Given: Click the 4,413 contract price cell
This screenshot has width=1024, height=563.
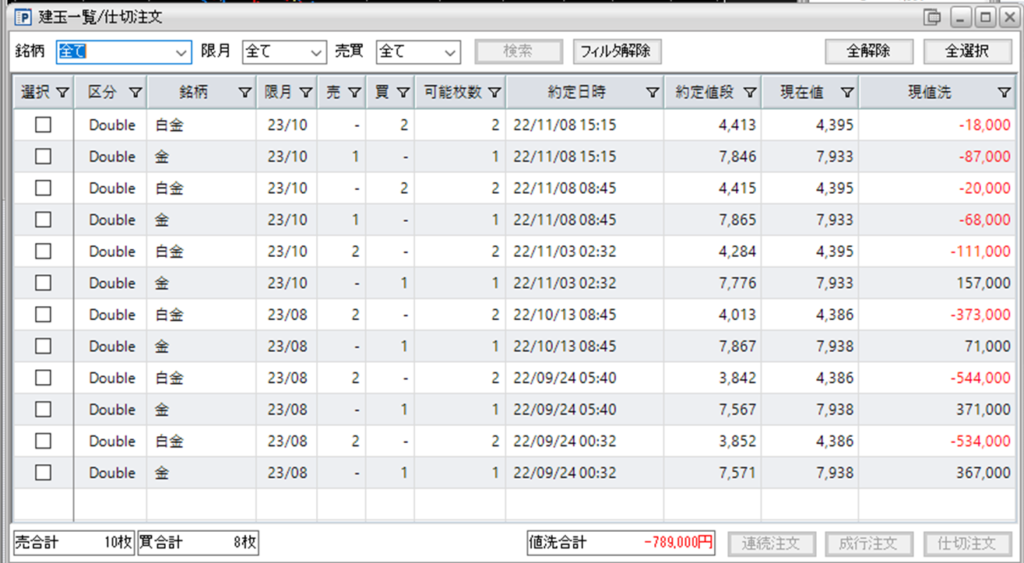Looking at the screenshot, I should 737,125.
